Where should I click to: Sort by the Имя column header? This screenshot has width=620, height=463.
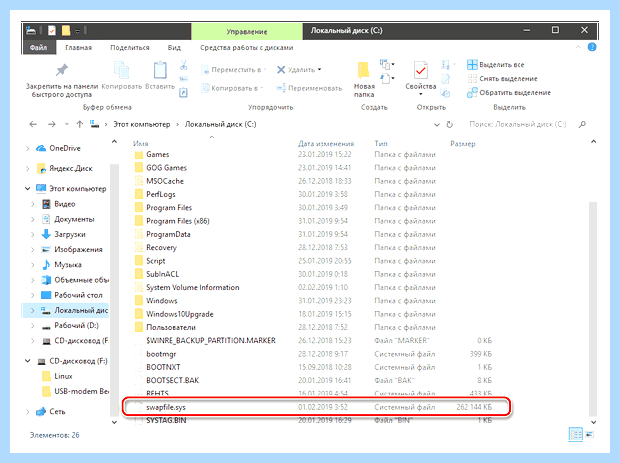[x=141, y=144]
